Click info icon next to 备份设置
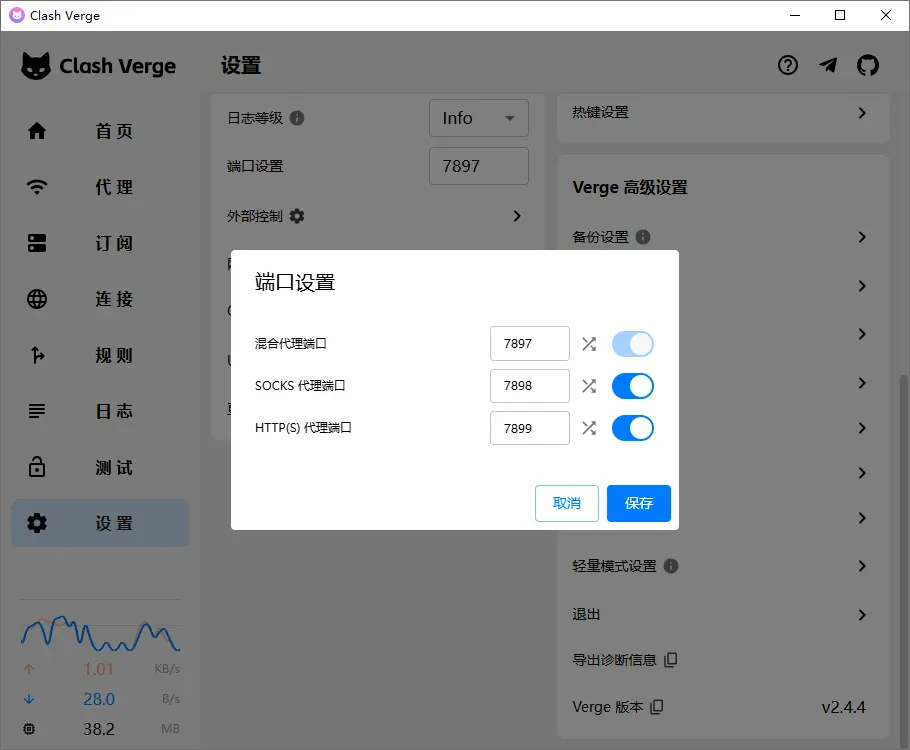 (643, 237)
